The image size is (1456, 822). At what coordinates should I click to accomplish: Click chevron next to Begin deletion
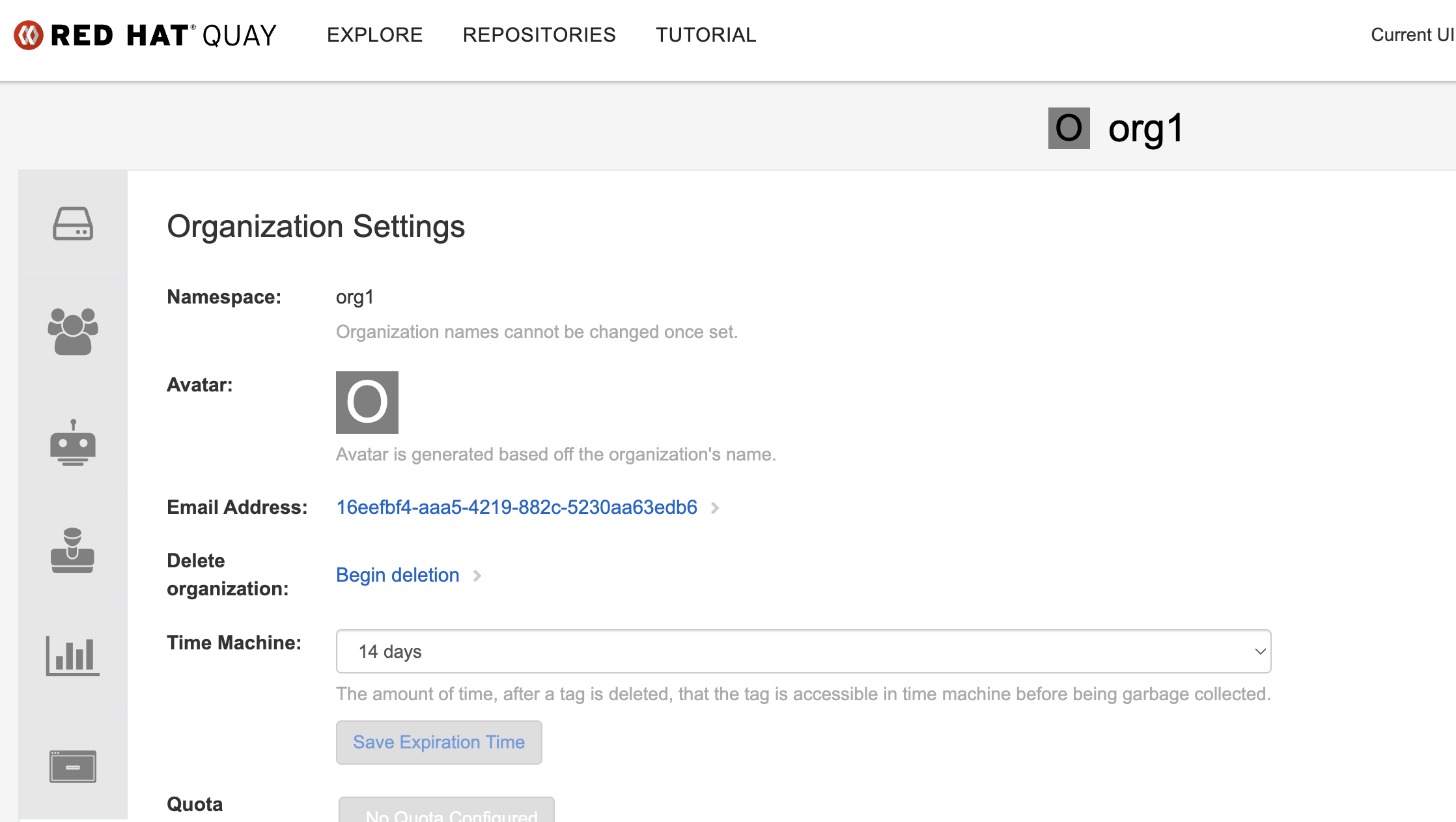point(477,576)
